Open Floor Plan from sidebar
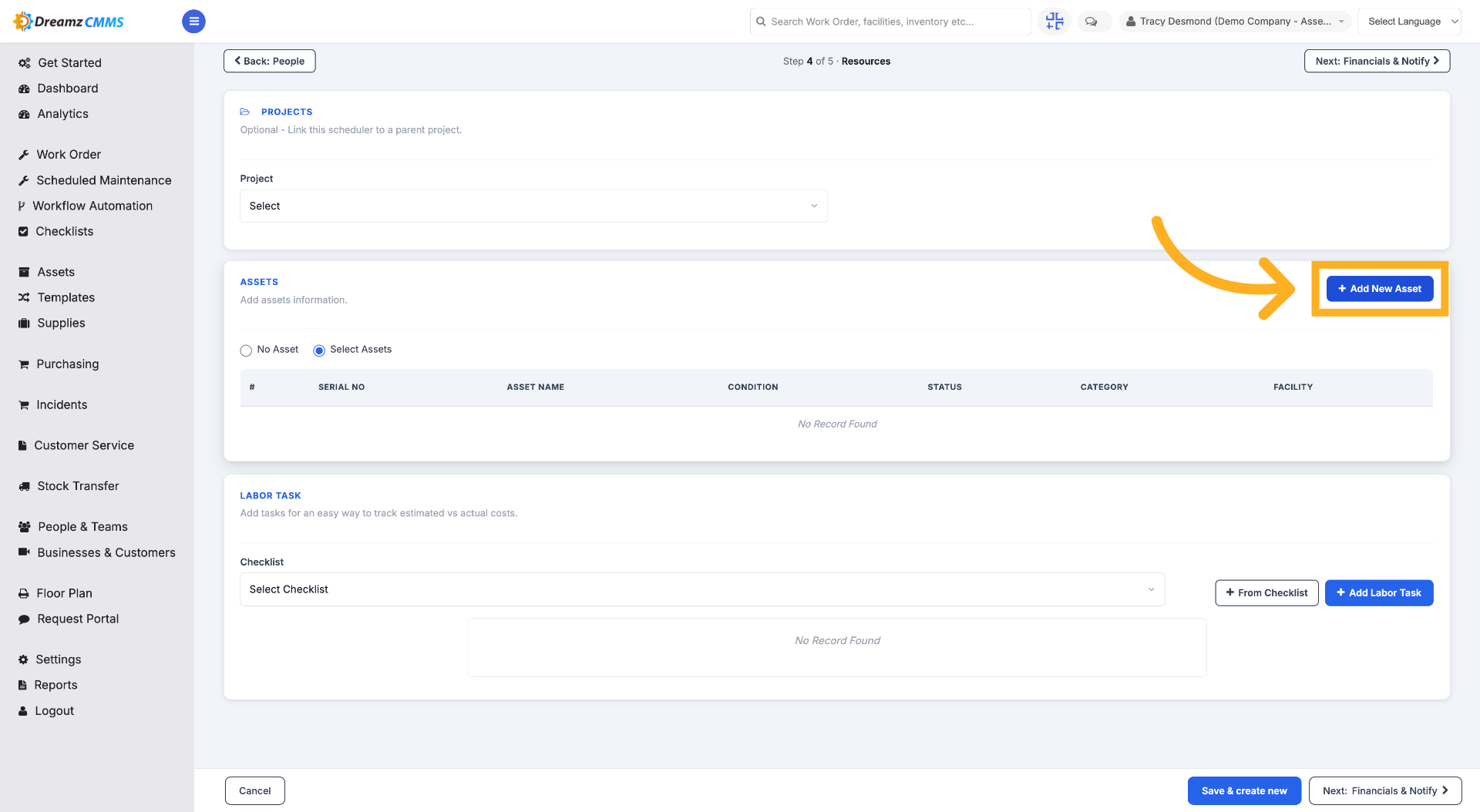 click(65, 593)
